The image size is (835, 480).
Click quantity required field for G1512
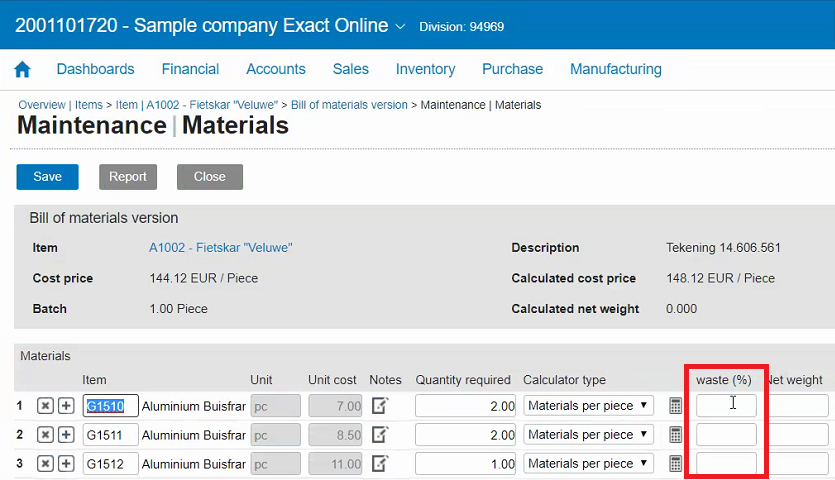coord(465,463)
